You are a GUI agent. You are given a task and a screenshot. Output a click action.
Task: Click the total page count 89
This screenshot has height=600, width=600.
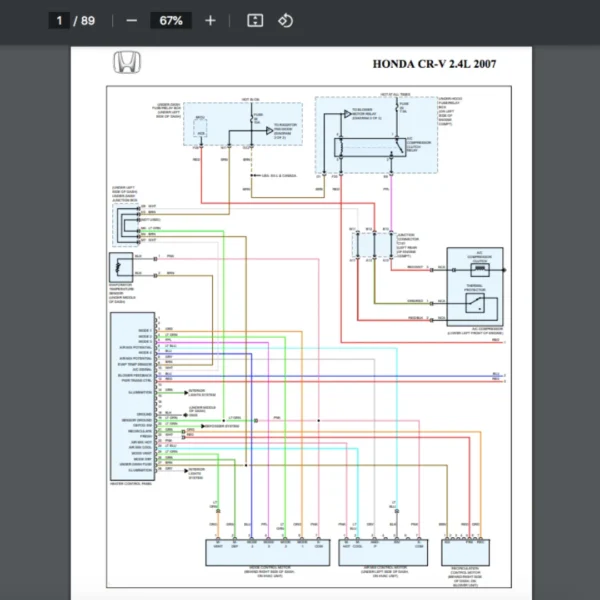coord(88,20)
